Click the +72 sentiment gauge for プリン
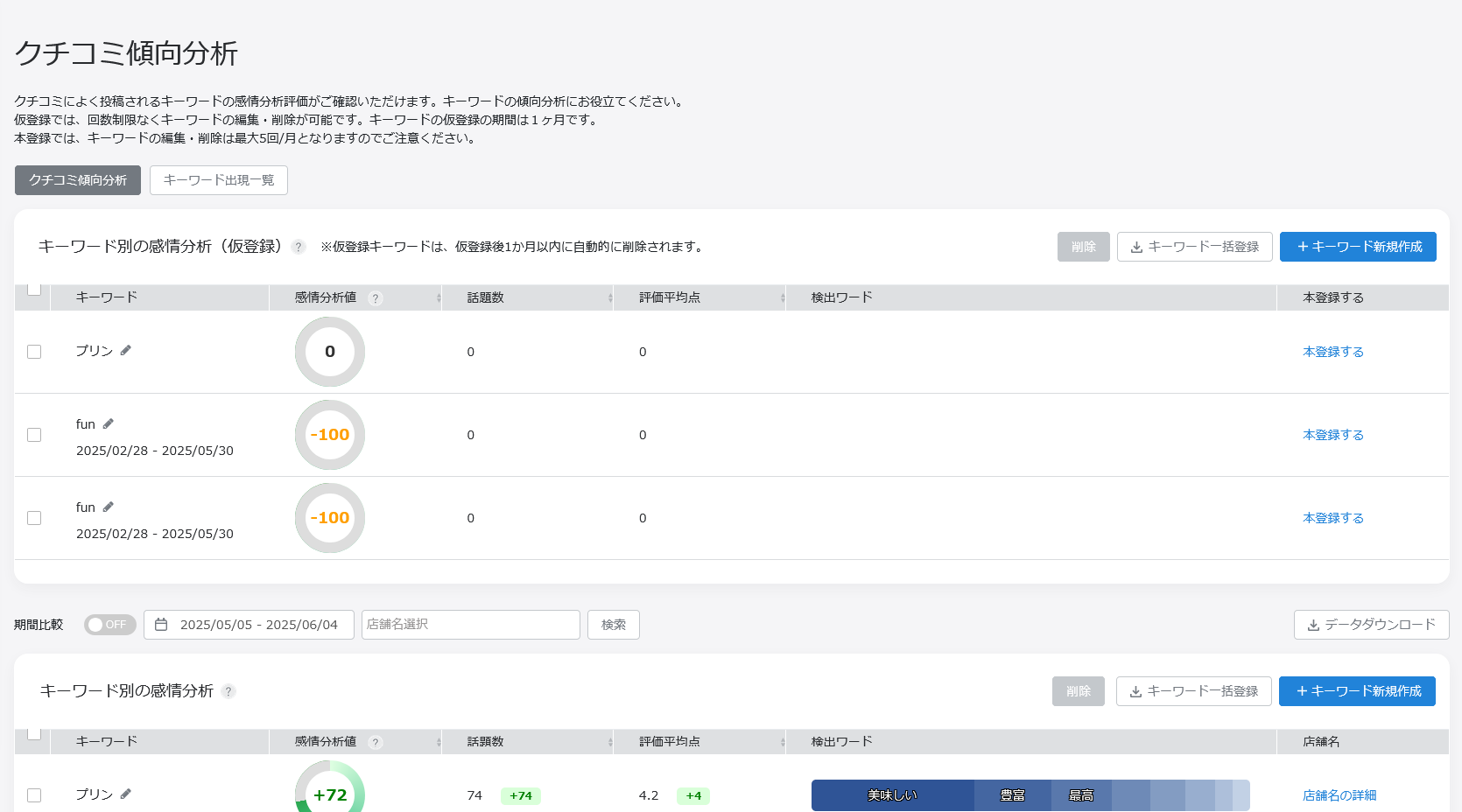The height and width of the screenshot is (812, 1462). pyautogui.click(x=330, y=794)
